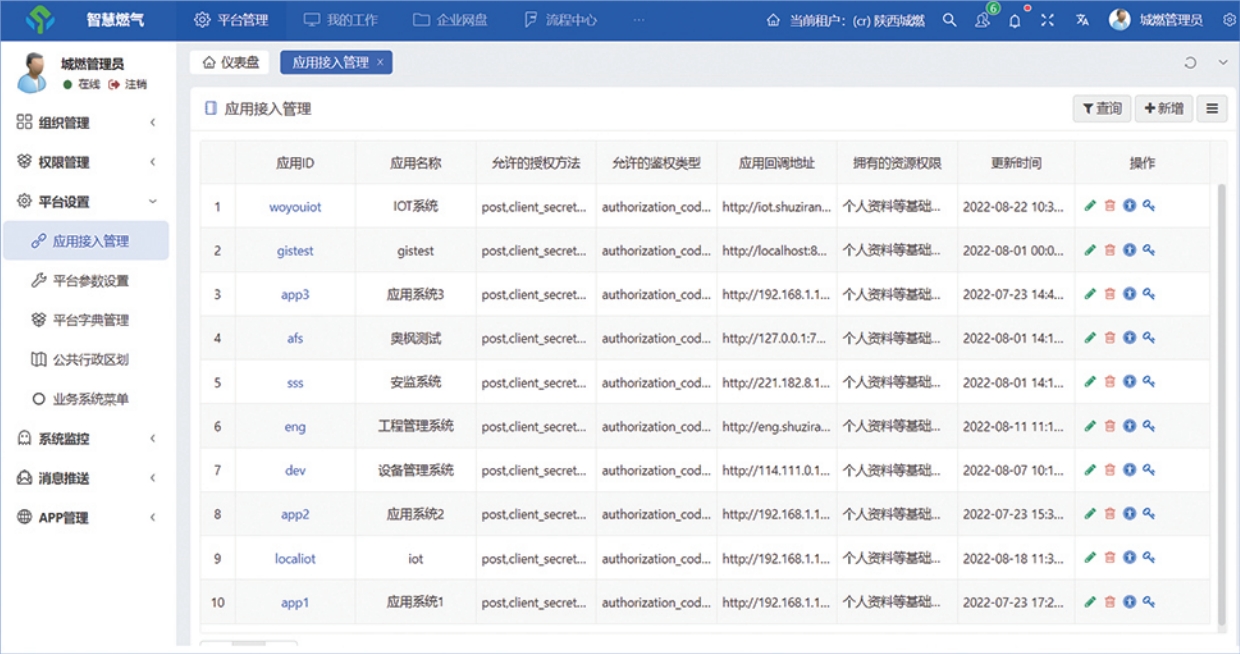The height and width of the screenshot is (654, 1240).
Task: Click the 当前租户 陕西城燃 indicator
Action: pyautogui.click(x=846, y=20)
